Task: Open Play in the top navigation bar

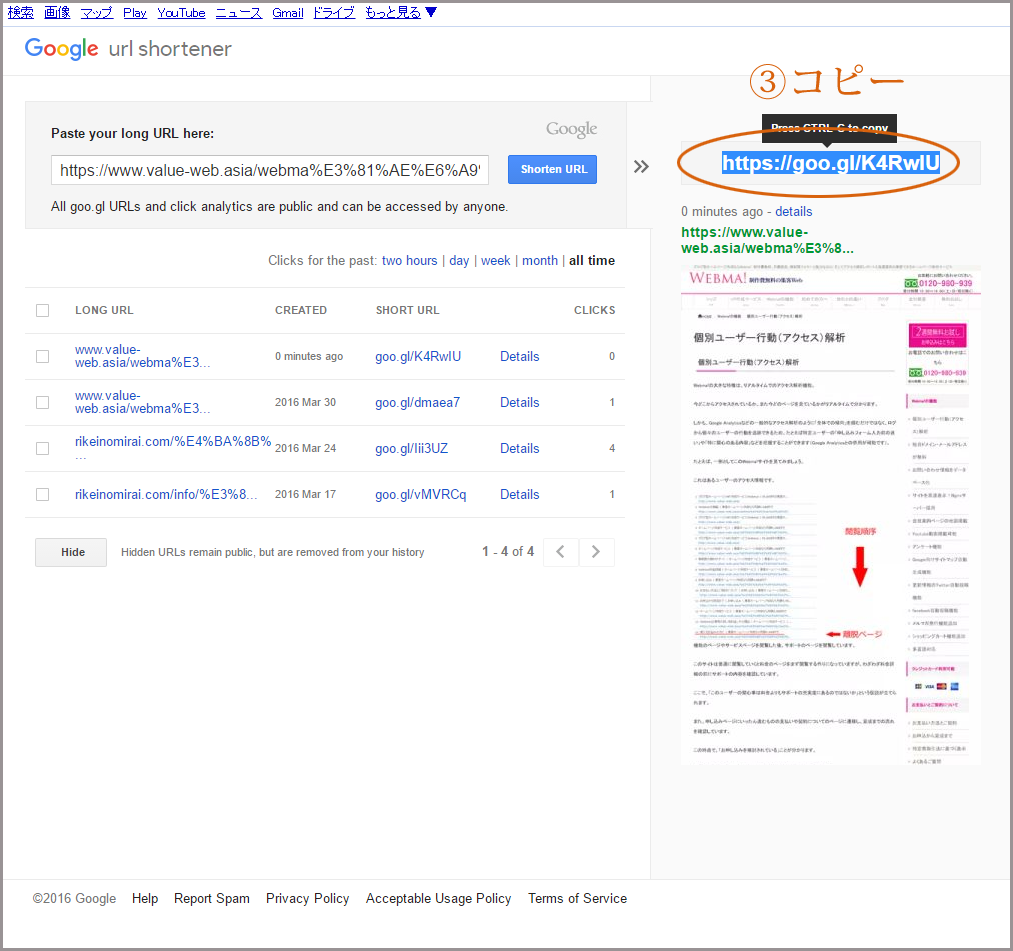Action: pos(135,12)
